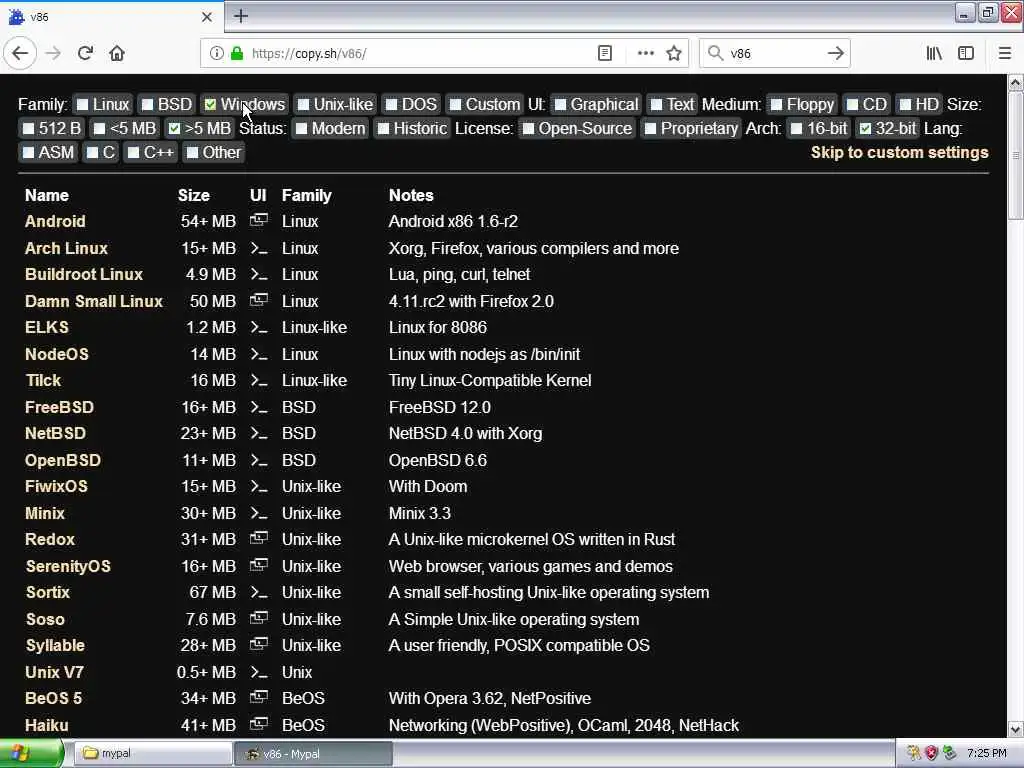The image size is (1024, 768).
Task: Click the 7:25 PM system clock
Action: (x=987, y=753)
